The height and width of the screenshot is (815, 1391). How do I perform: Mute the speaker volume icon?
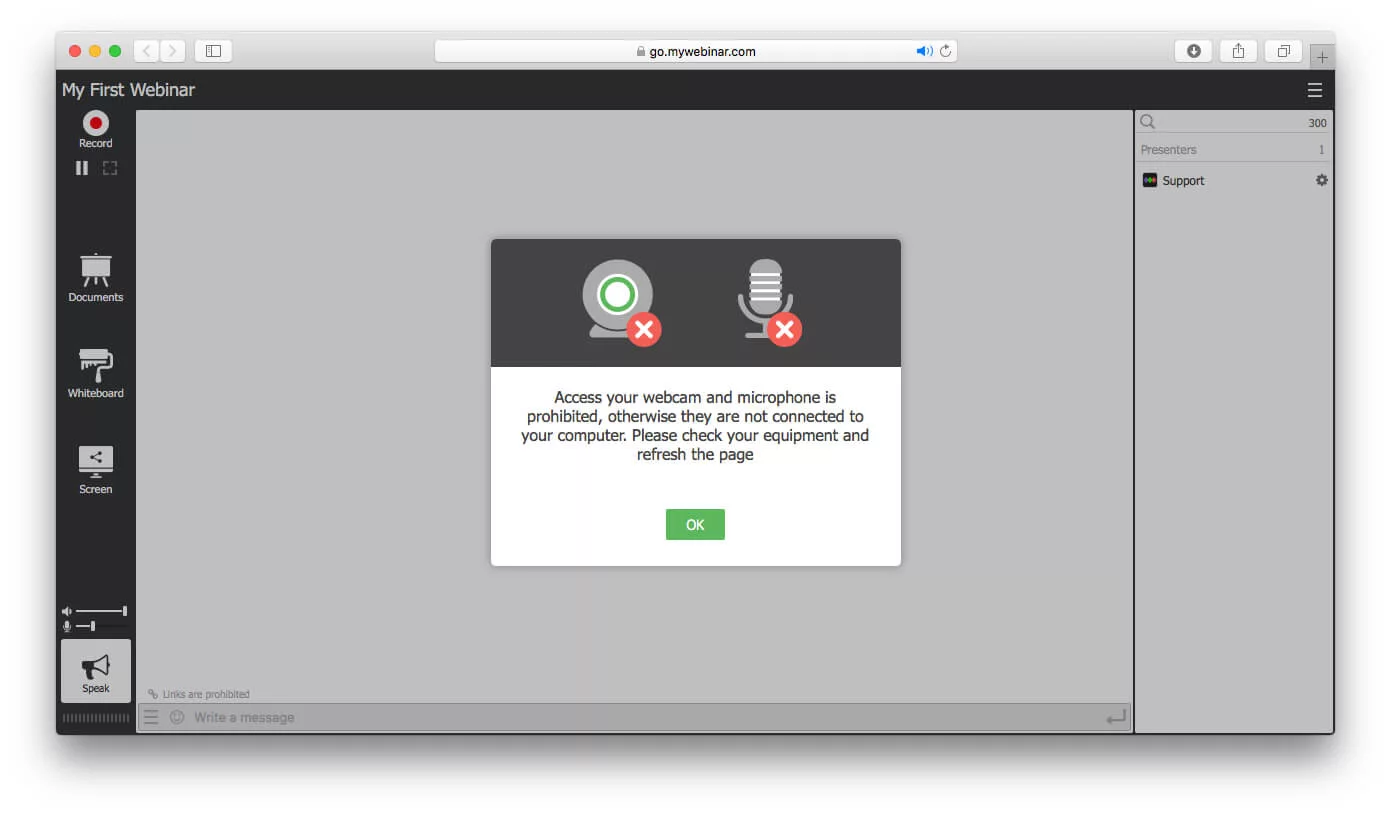66,610
